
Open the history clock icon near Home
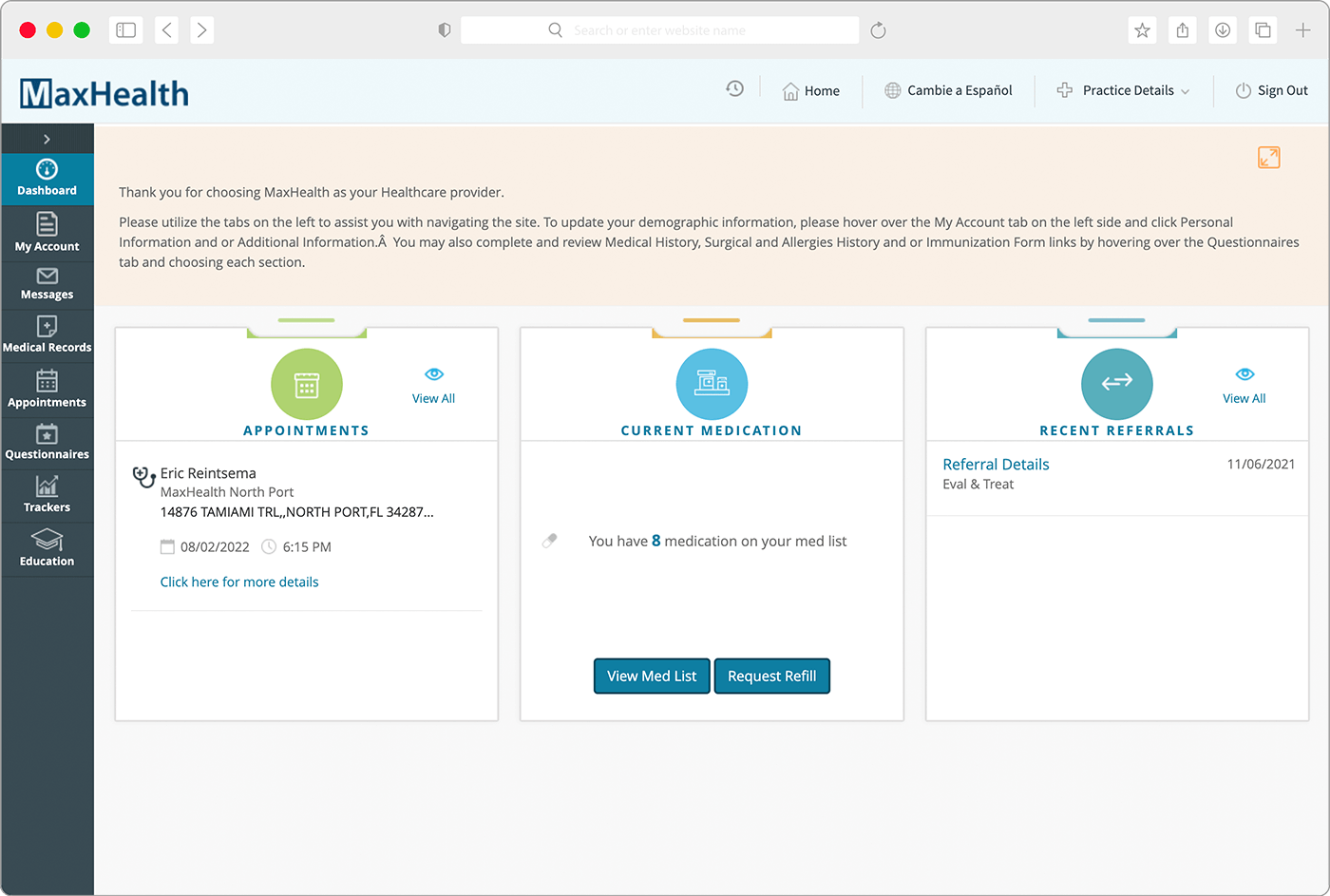(734, 88)
